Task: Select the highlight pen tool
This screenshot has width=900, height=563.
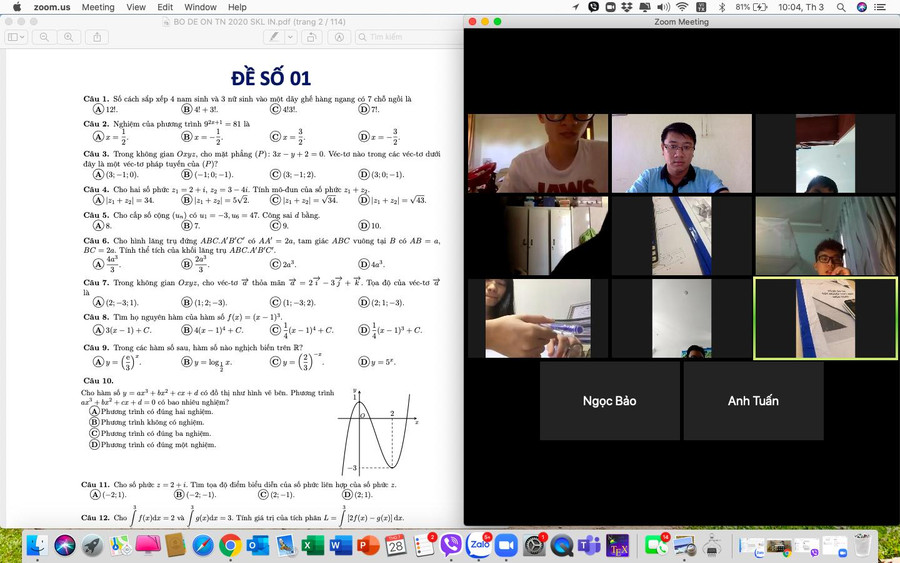Action: point(274,37)
